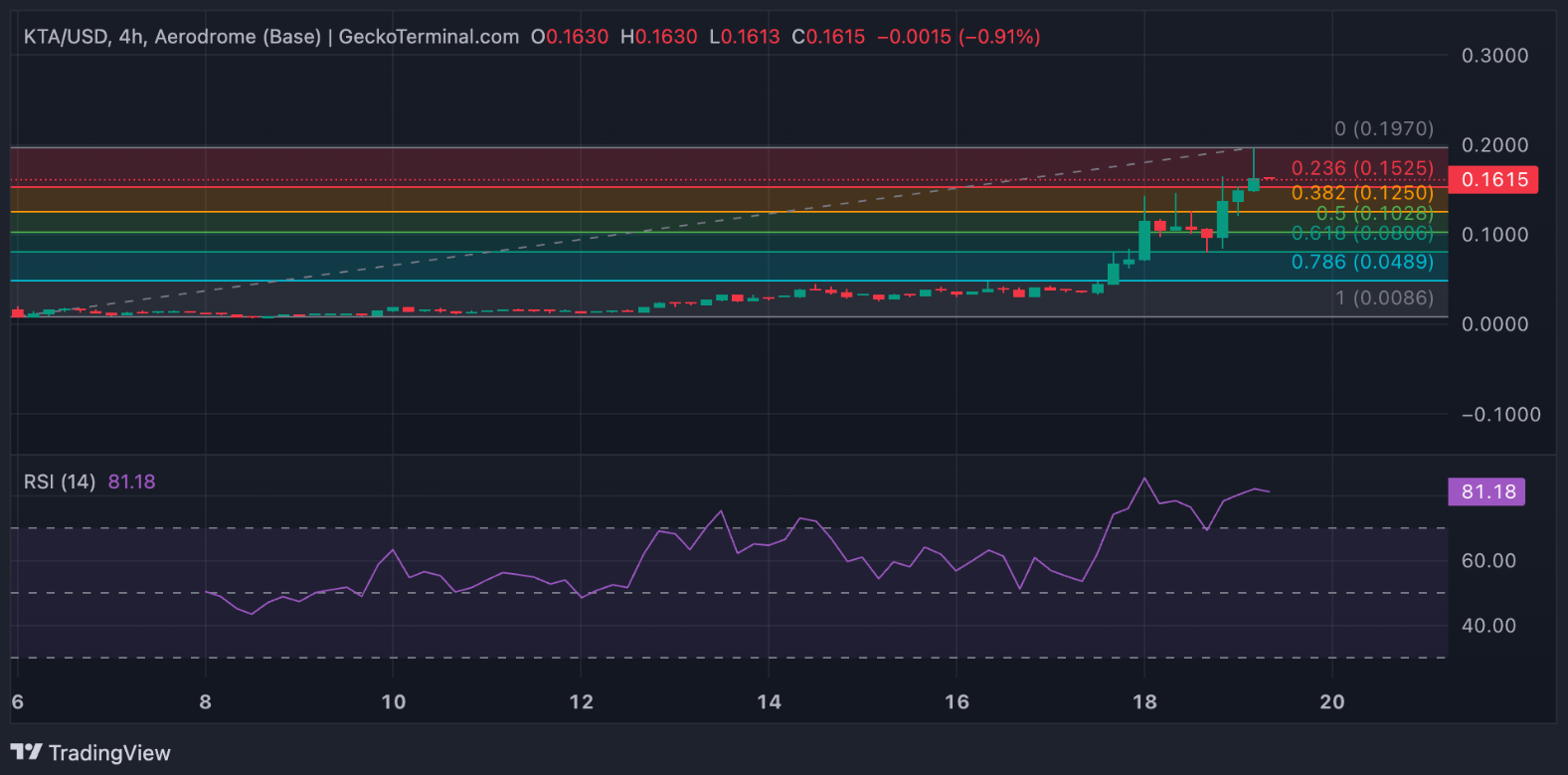Click the red 0.1615 current price tag
The width and height of the screenshot is (1568, 775).
[x=1493, y=180]
